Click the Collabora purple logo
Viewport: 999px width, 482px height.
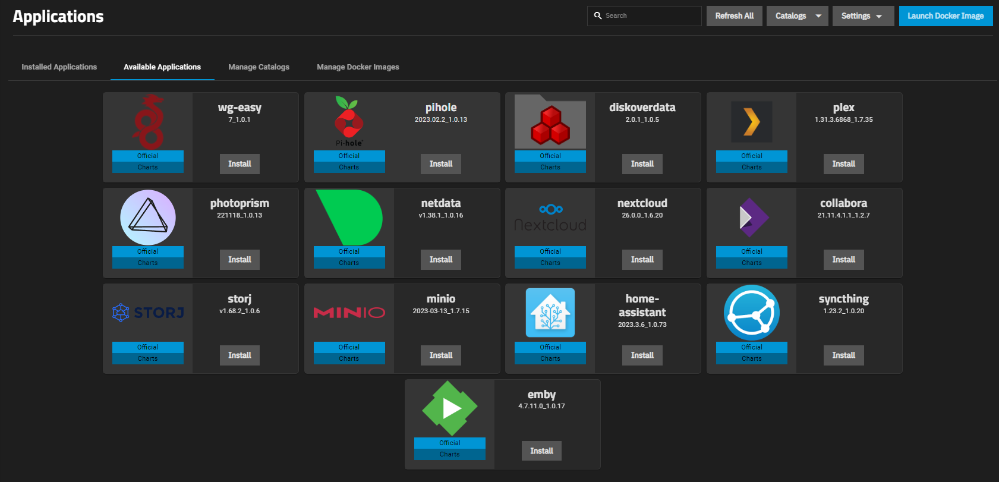751,217
